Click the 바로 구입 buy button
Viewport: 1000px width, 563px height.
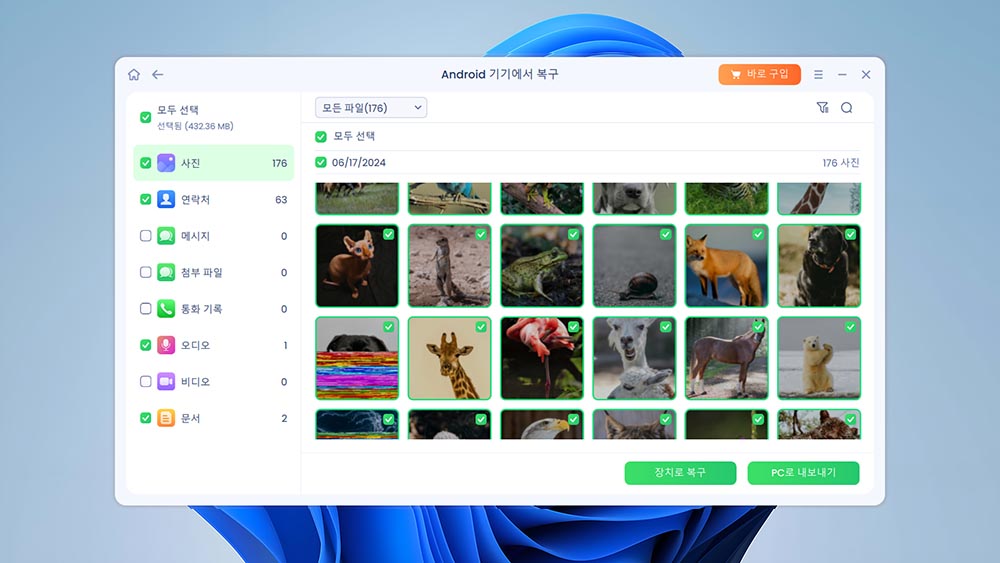coord(760,75)
